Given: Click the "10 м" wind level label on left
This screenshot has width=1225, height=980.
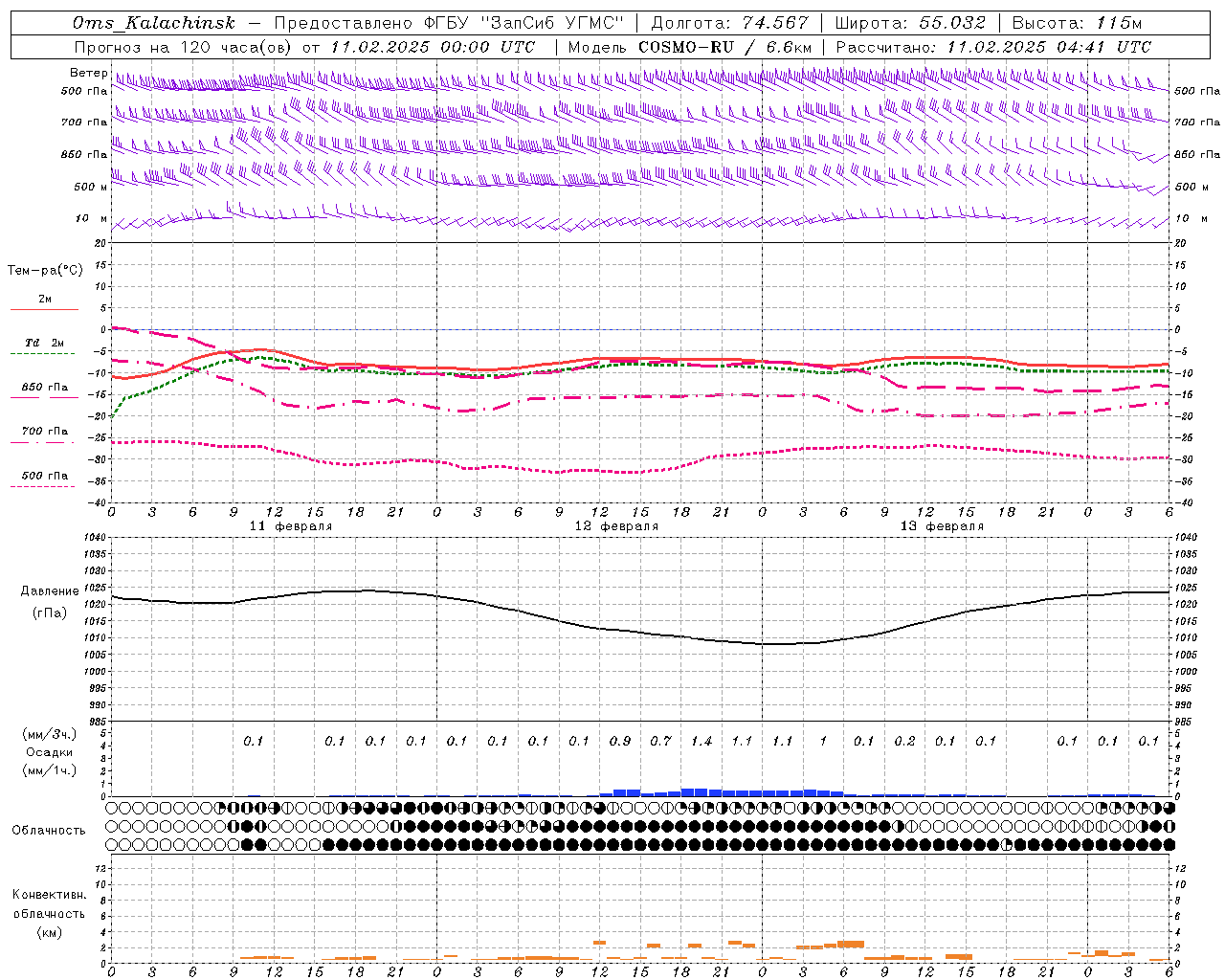Looking at the screenshot, I should (92, 218).
